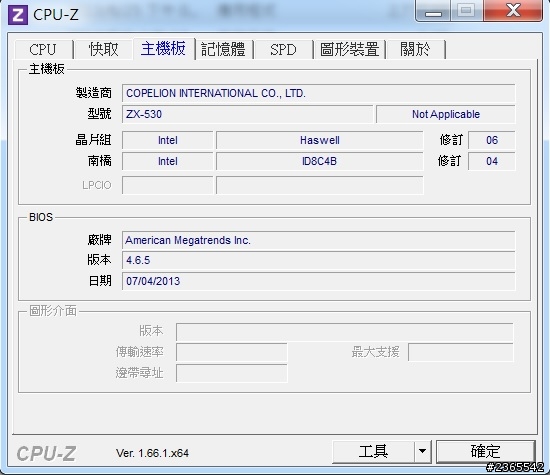Minimize the CPU-Z window
550x475 pixels.
pos(433,11)
